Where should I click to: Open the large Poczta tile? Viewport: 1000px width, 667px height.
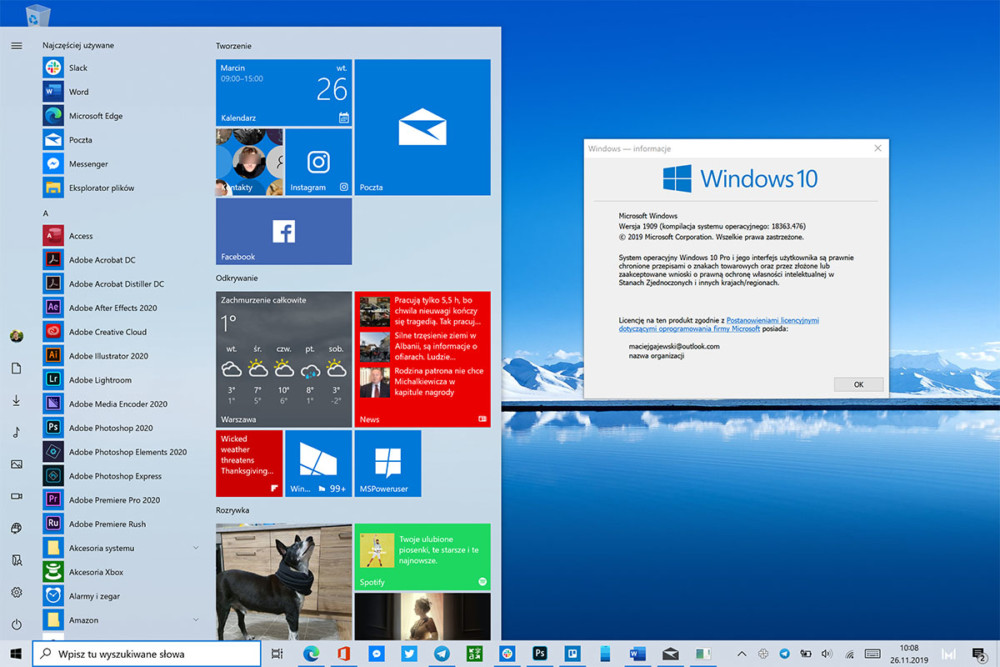point(422,127)
